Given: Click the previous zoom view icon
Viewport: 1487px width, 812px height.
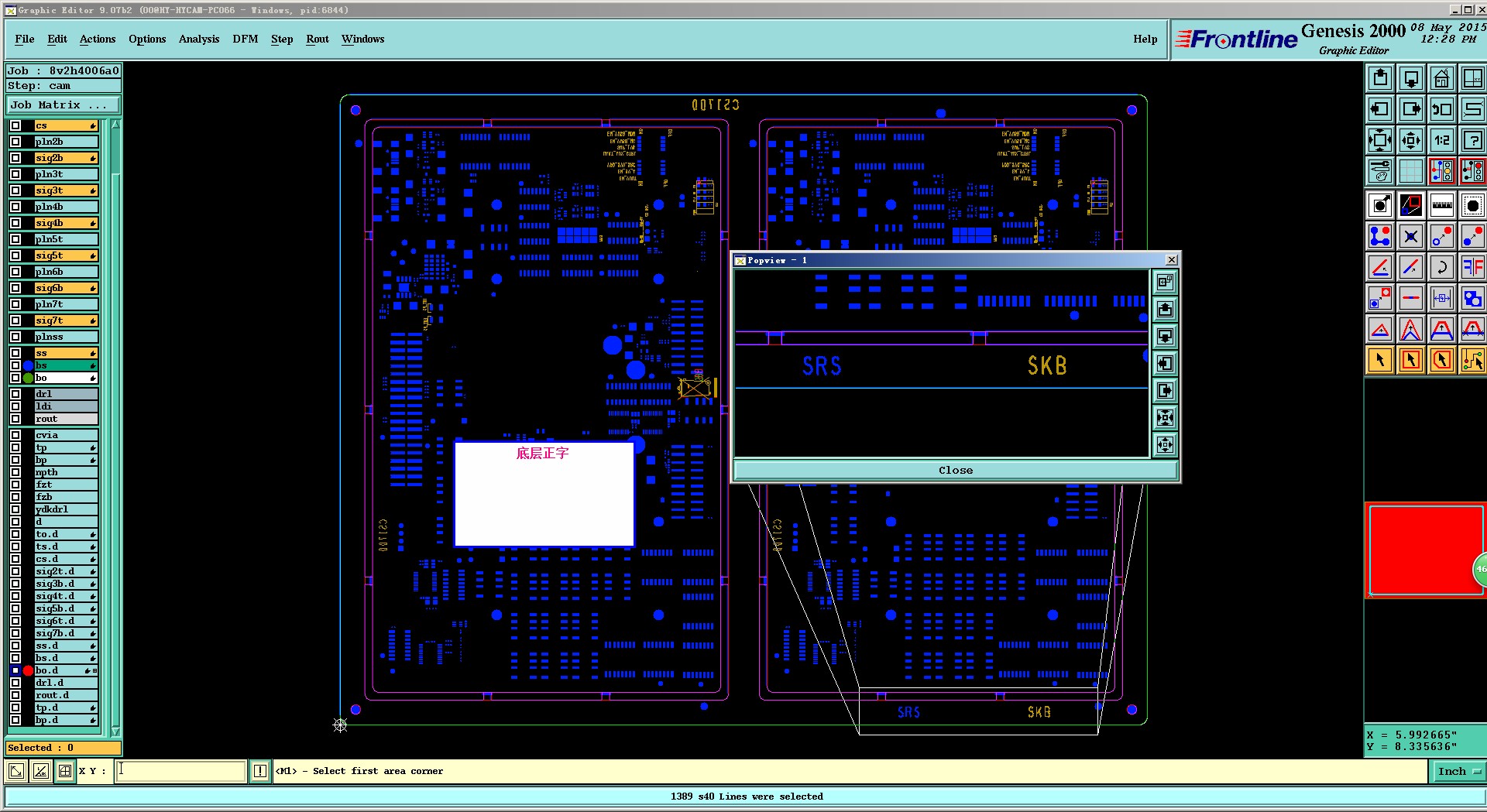Looking at the screenshot, I should click(x=1441, y=109).
